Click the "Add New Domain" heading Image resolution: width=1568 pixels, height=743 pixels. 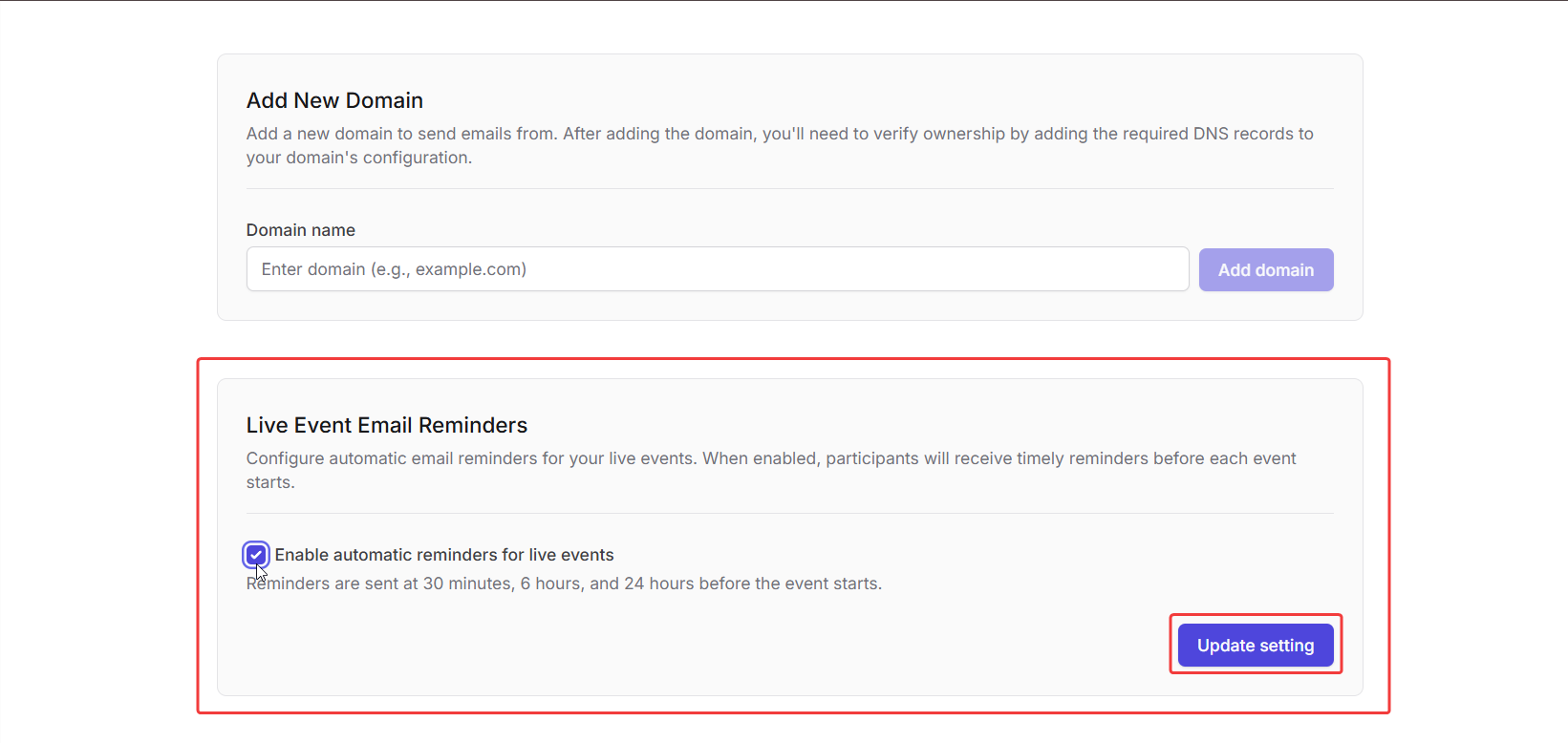coord(334,100)
